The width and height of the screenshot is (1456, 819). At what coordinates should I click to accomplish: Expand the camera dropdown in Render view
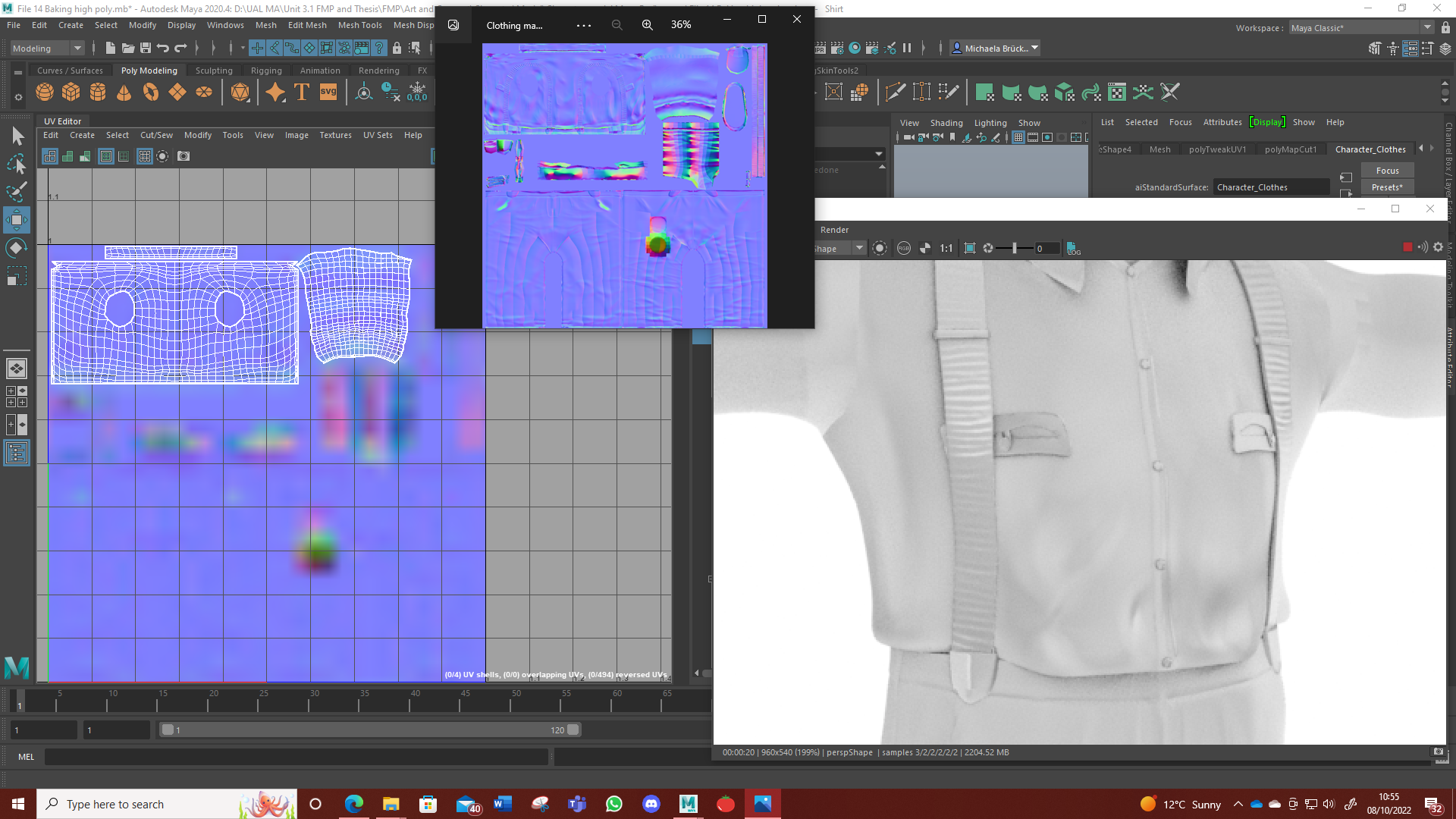point(858,248)
